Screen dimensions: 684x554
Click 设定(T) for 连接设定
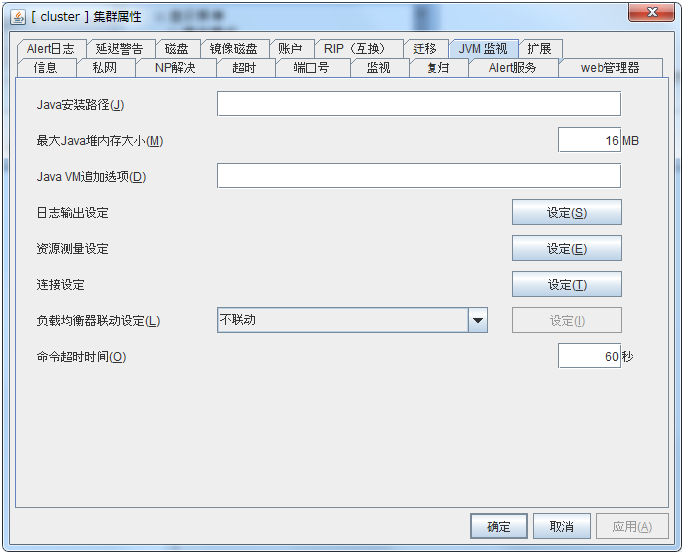pyautogui.click(x=567, y=284)
